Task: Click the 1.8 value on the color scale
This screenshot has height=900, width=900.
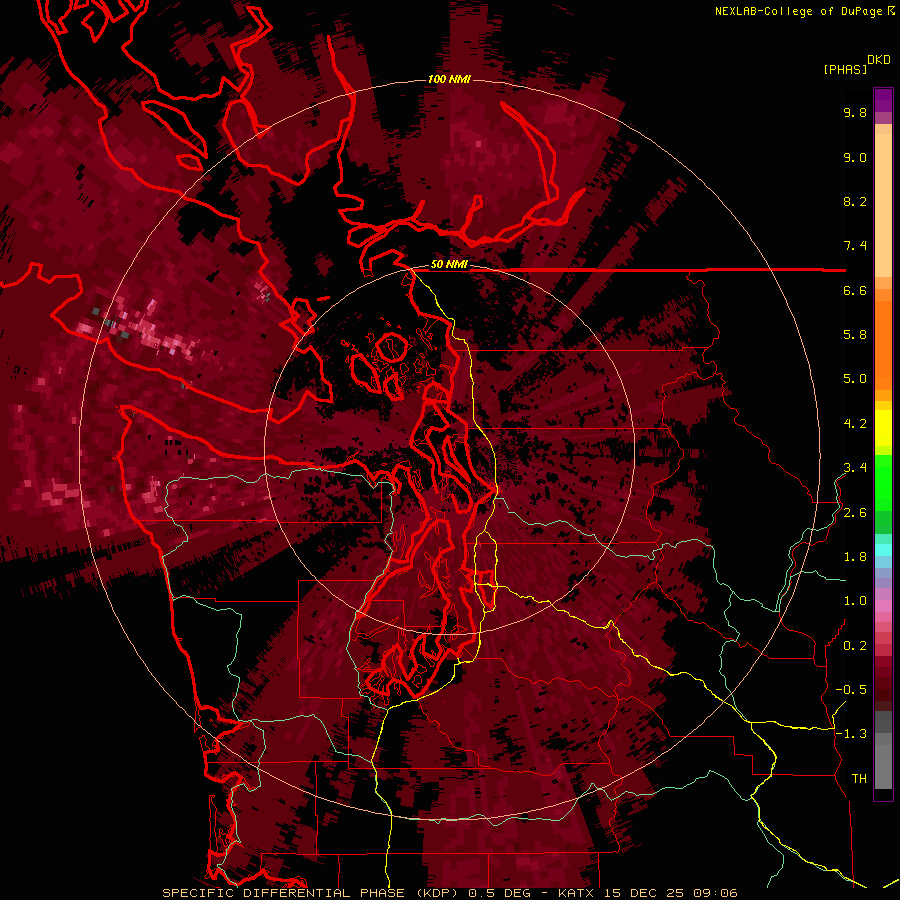Action: click(855, 557)
